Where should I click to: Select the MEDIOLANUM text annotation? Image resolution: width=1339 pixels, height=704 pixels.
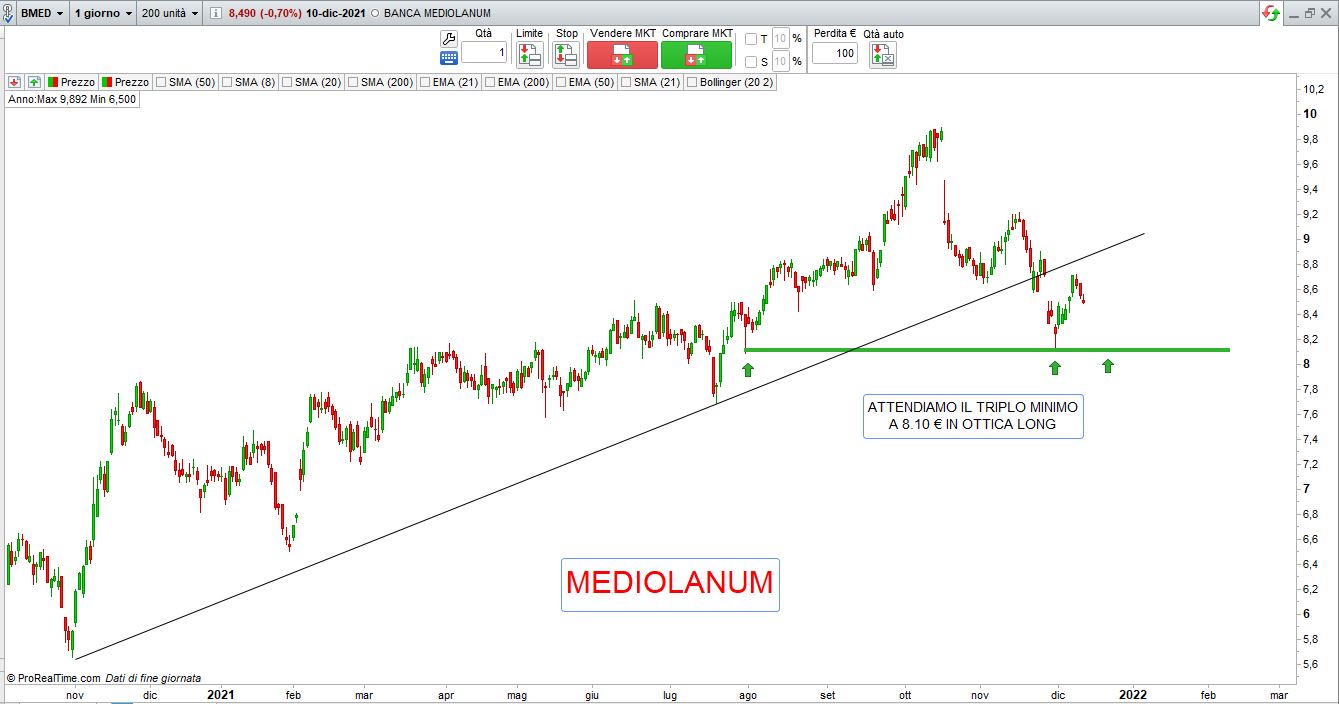tap(670, 584)
